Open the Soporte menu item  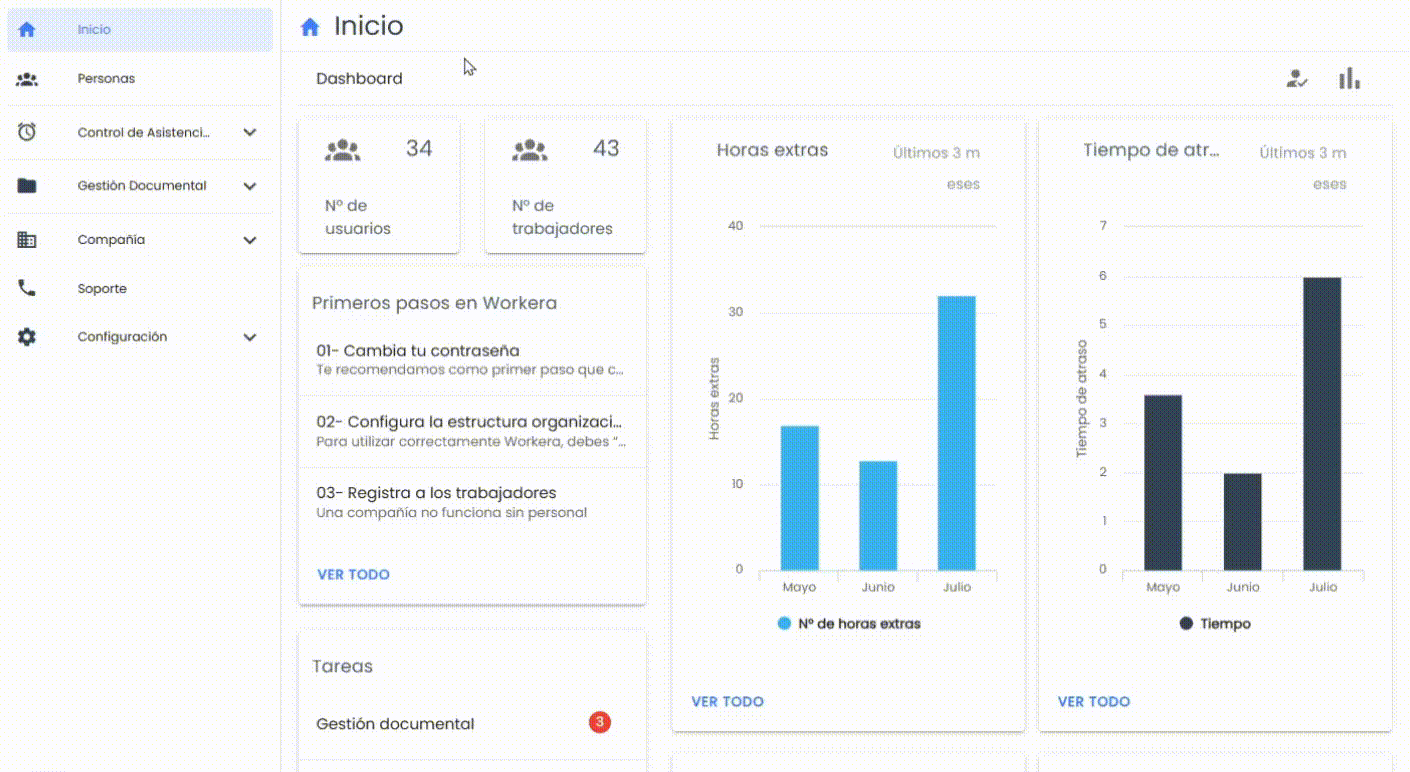coord(140,289)
